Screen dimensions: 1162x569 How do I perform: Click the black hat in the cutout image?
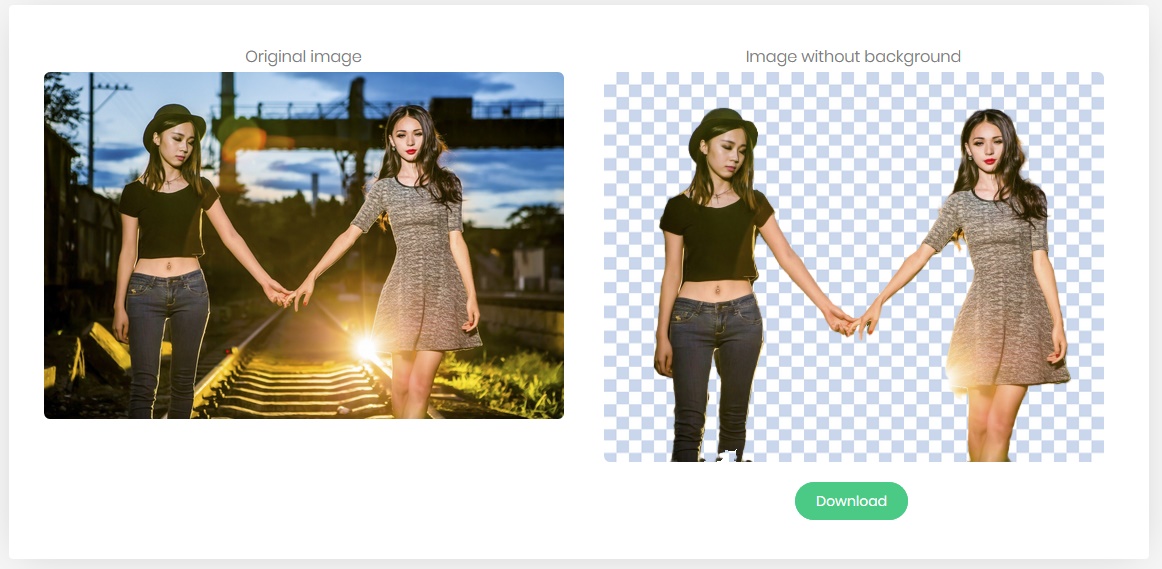click(x=722, y=130)
